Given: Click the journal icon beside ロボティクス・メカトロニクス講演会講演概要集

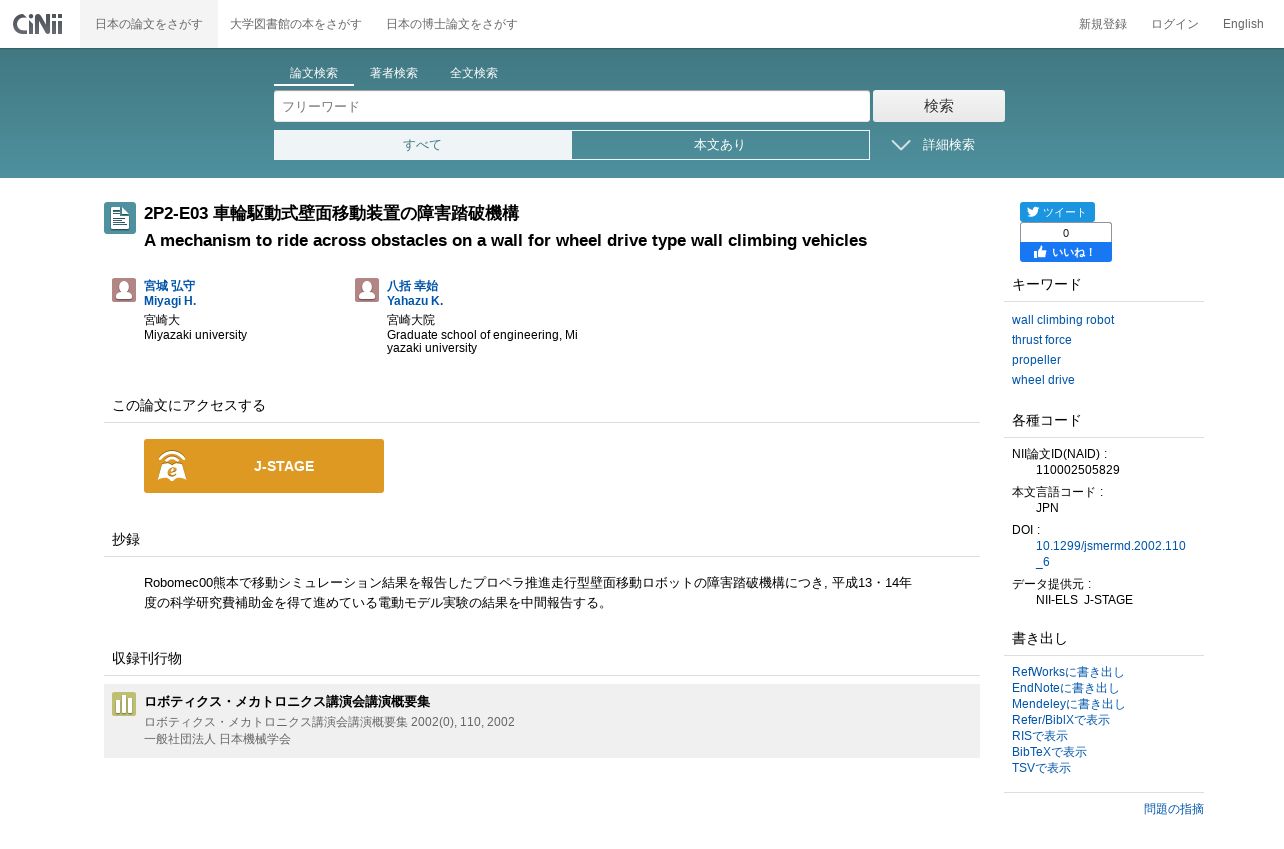Looking at the screenshot, I should click(124, 704).
